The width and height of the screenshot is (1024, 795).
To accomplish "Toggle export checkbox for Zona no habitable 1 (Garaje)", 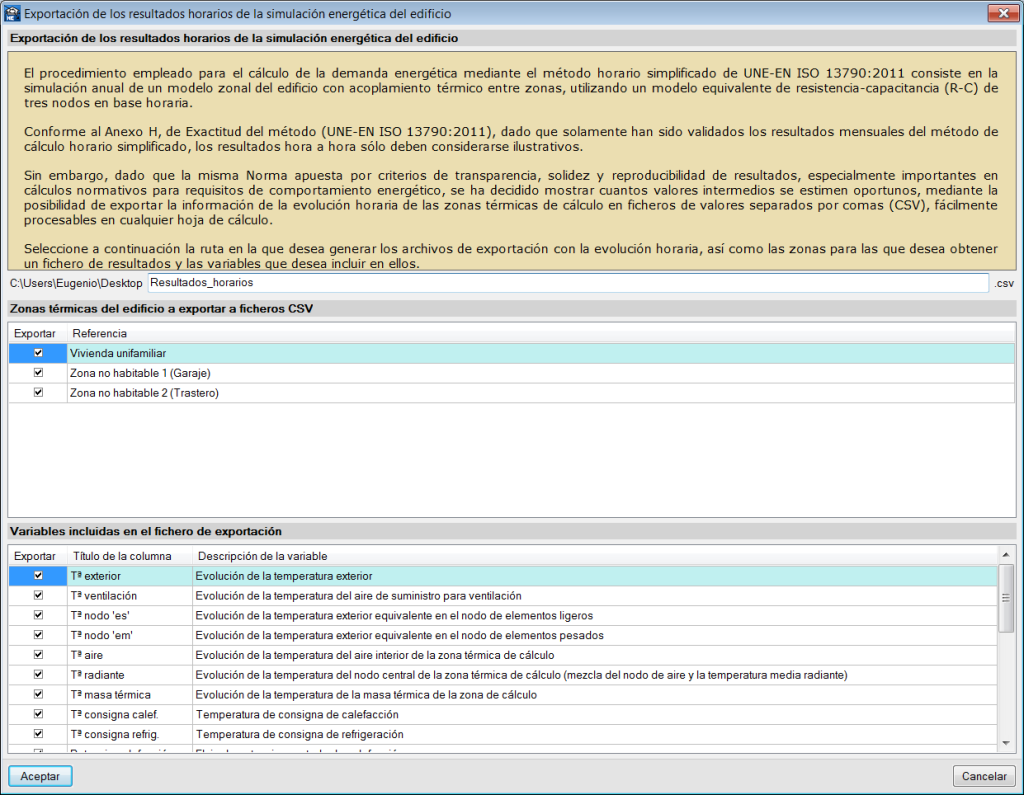I will 39,372.
